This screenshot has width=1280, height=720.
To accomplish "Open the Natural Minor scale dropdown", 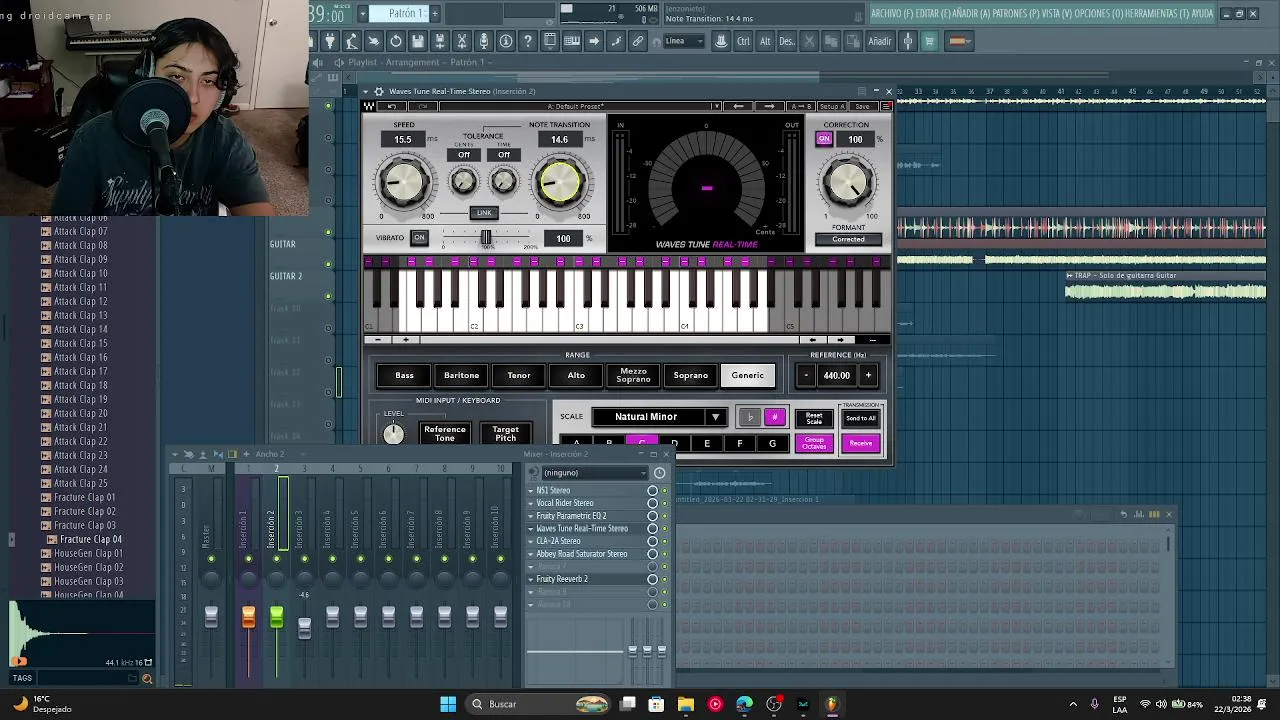I will point(659,417).
